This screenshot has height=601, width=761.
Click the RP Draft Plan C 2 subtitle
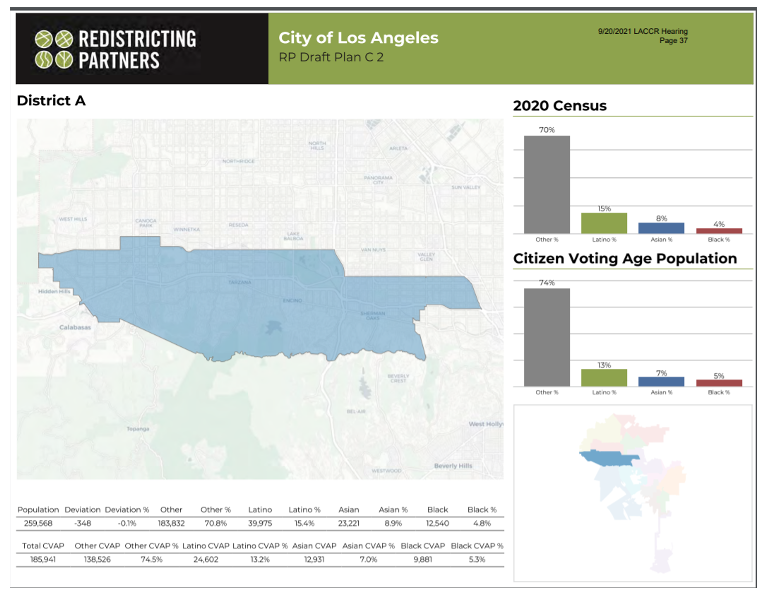[331, 58]
